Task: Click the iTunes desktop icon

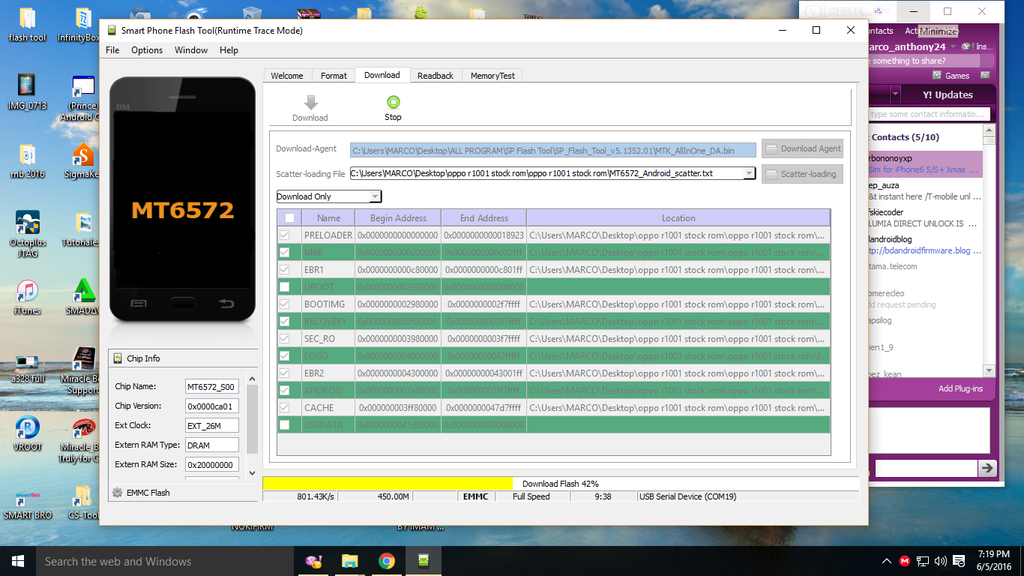Action: [x=27, y=293]
